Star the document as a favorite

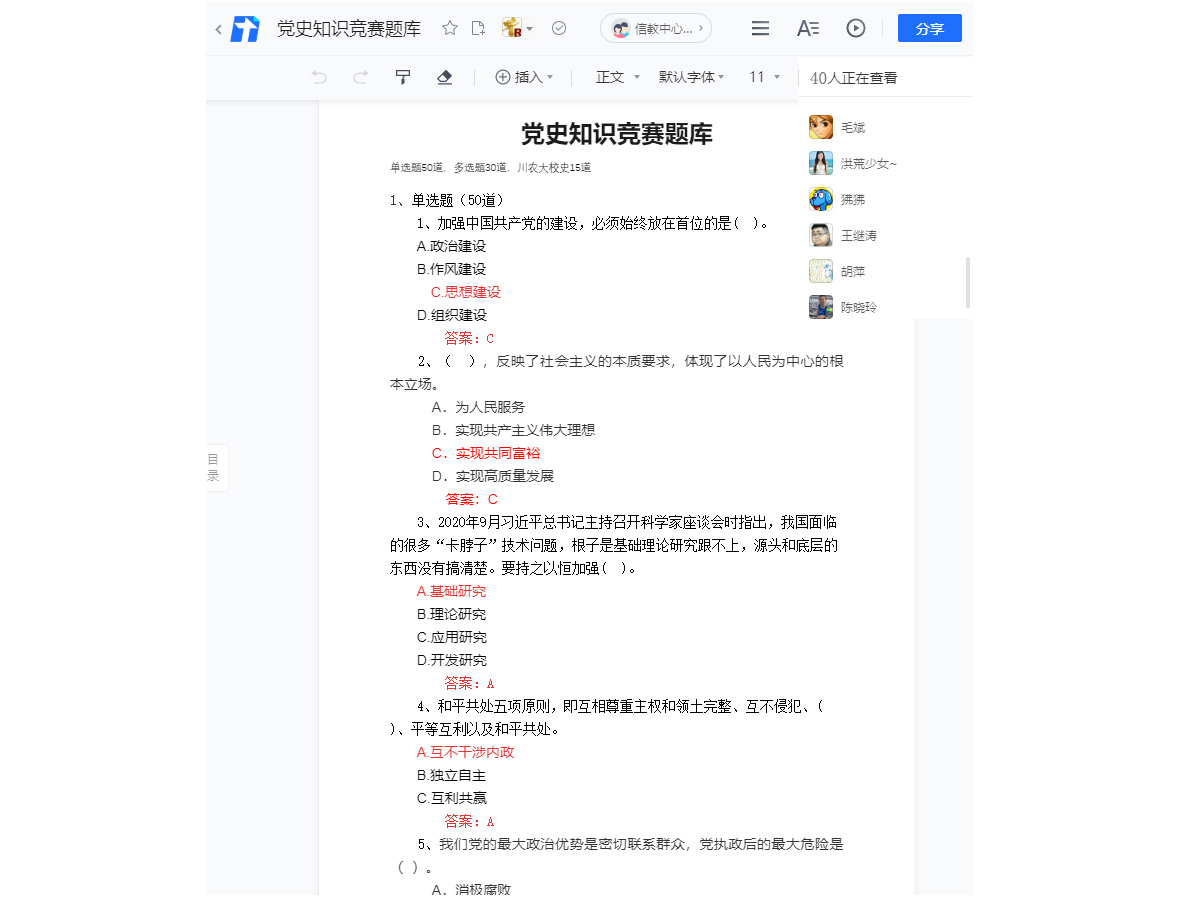[x=449, y=29]
